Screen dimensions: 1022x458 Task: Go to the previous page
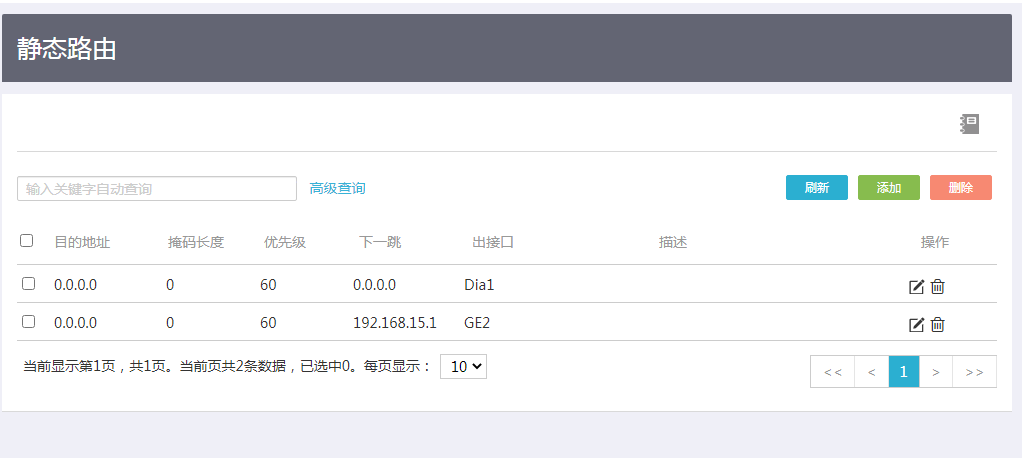click(871, 372)
